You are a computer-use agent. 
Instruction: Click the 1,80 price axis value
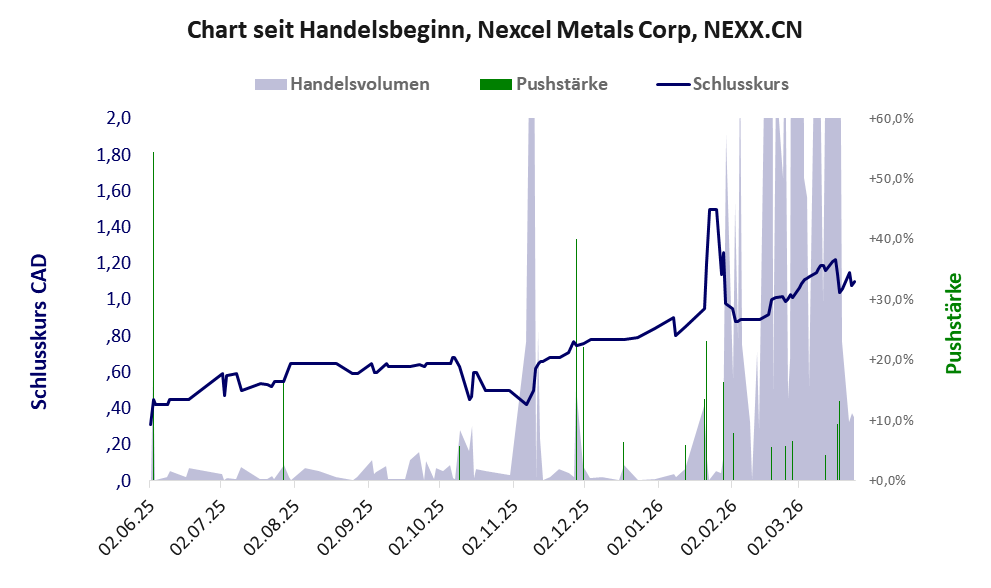click(113, 155)
